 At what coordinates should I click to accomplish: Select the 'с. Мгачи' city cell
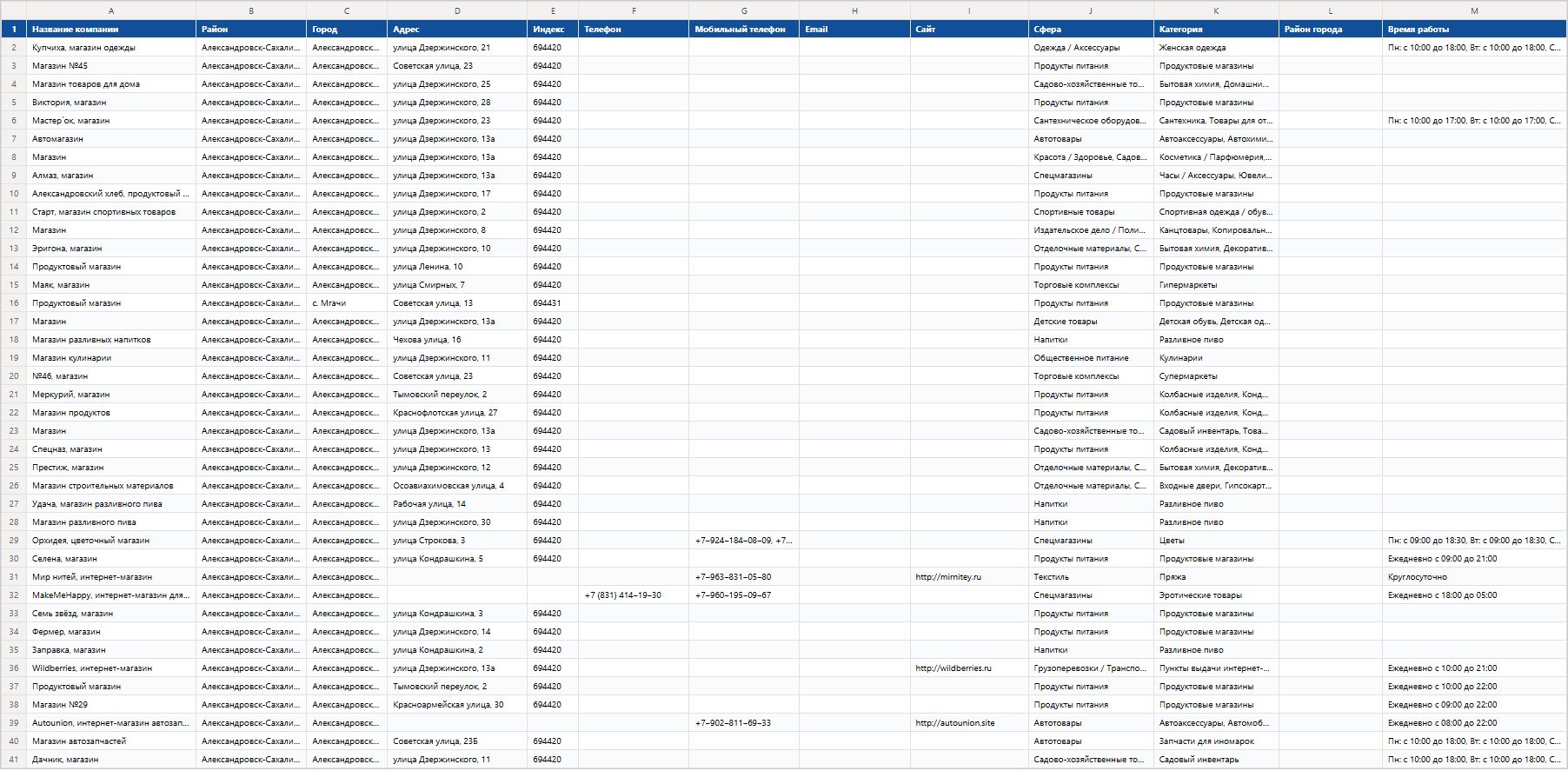pos(347,303)
